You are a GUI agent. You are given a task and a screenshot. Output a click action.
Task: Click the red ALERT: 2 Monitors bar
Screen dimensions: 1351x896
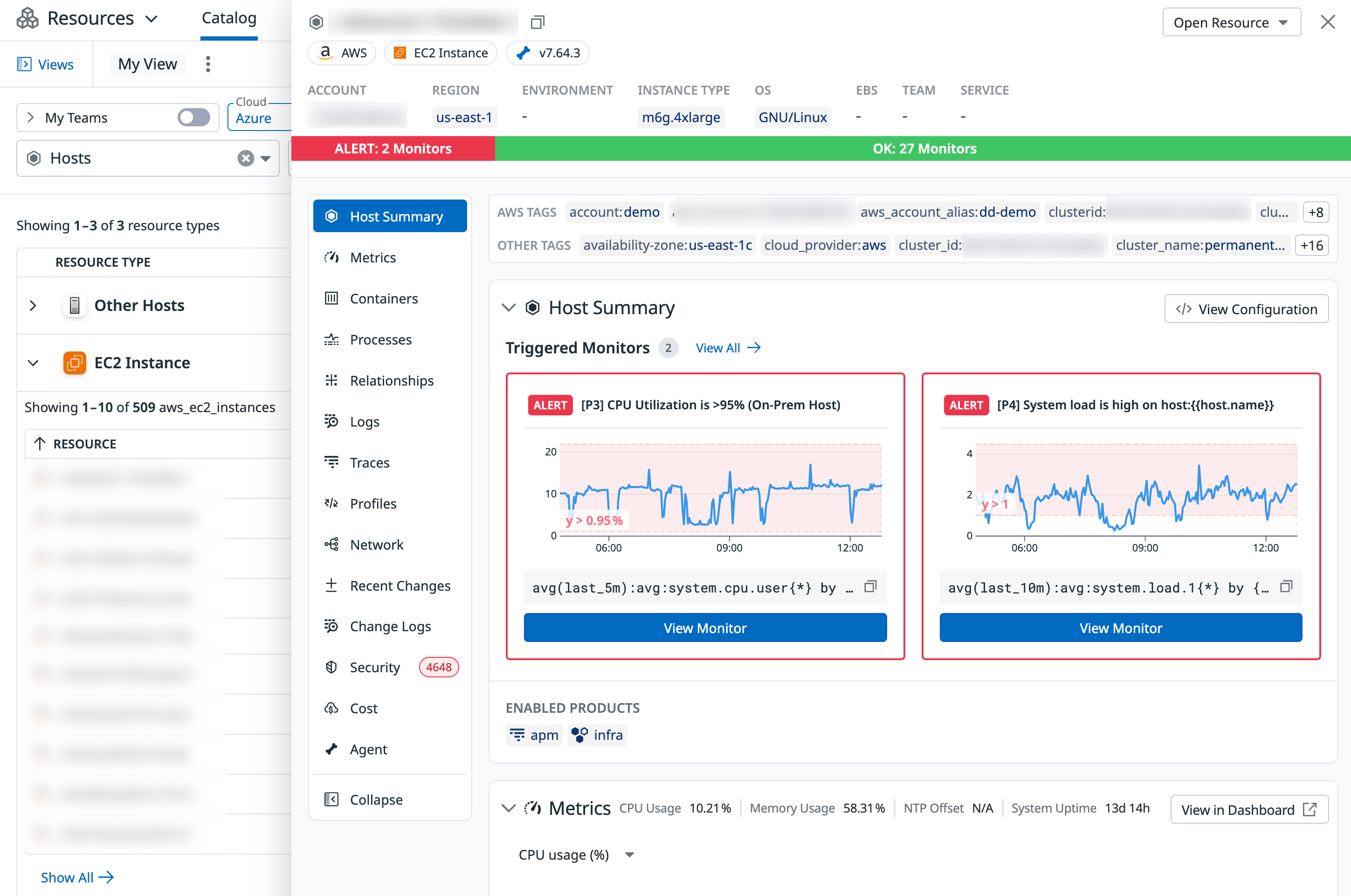click(393, 149)
